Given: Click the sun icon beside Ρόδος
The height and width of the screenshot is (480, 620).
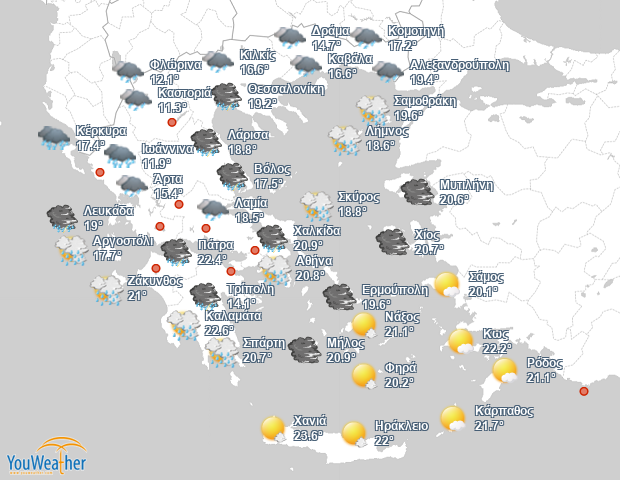Looking at the screenshot, I should tap(505, 370).
